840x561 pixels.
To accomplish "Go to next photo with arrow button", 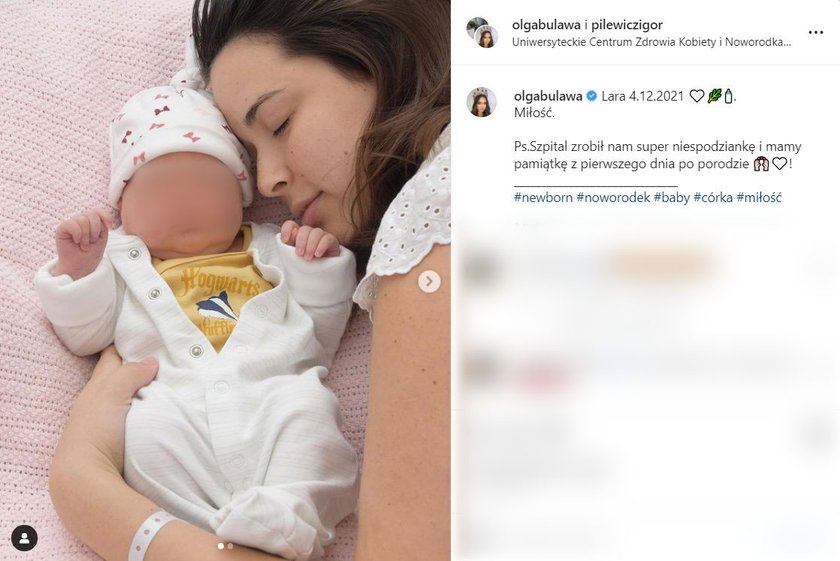I will (429, 281).
